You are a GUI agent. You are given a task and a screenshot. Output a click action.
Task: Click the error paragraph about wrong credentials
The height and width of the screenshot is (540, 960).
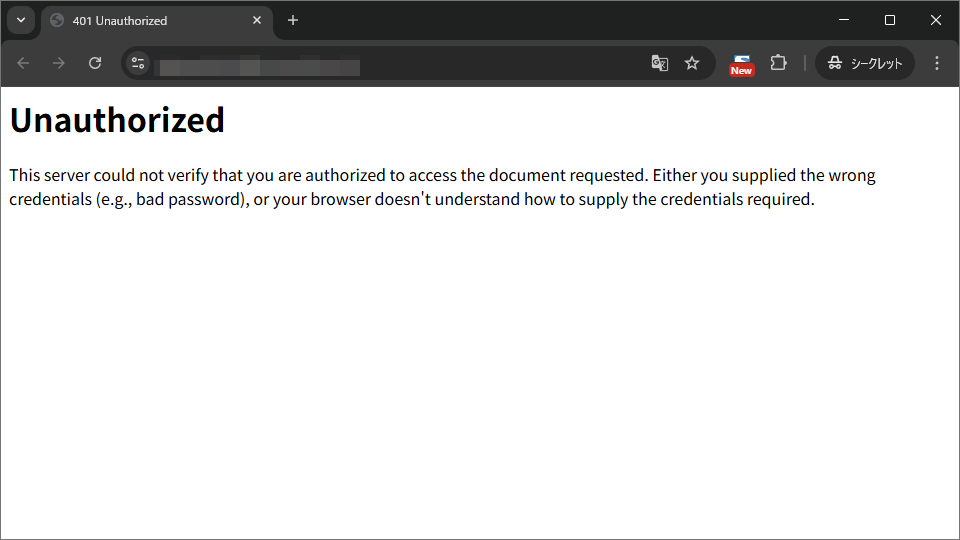pyautogui.click(x=442, y=187)
